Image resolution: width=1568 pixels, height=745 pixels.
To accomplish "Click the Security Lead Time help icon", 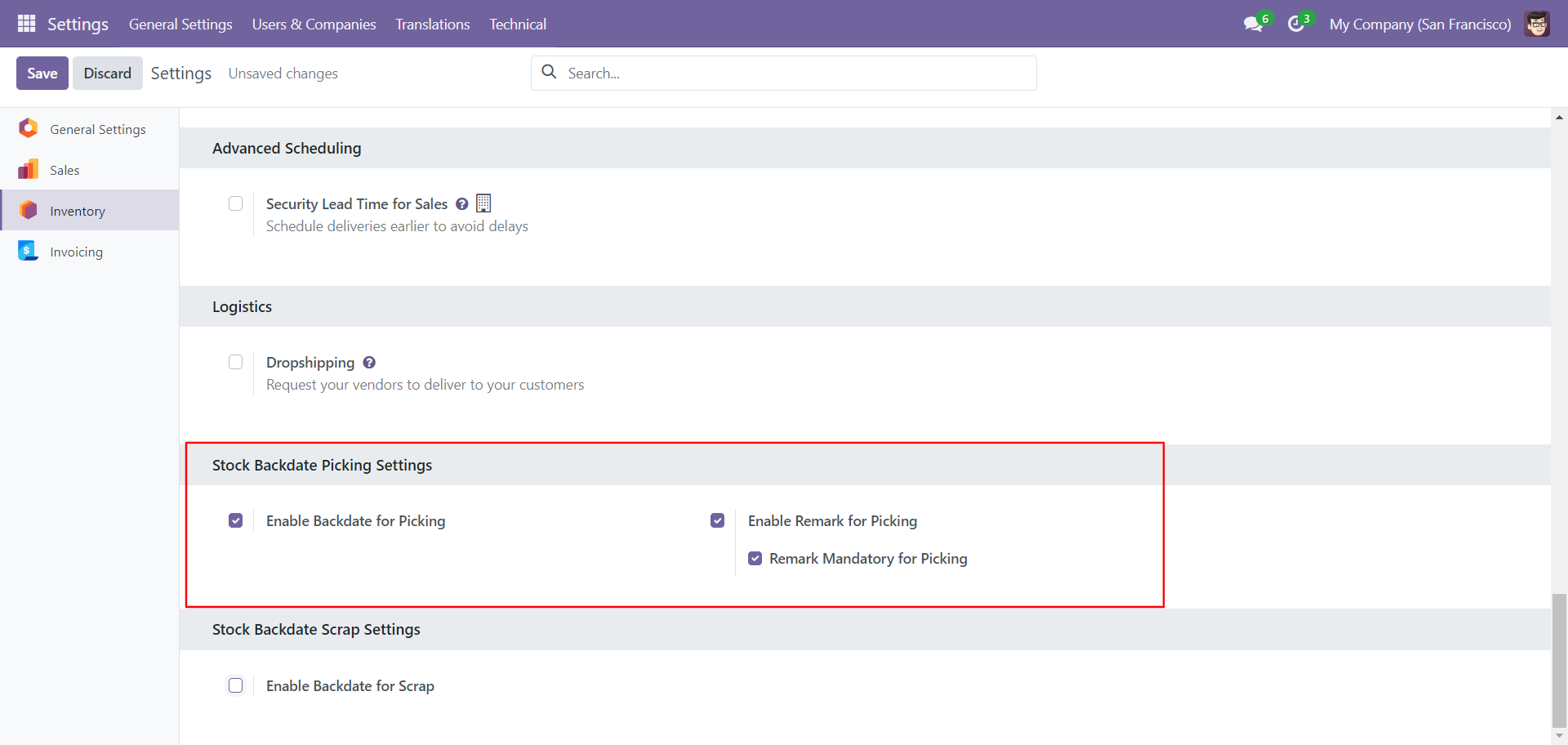I will 462,204.
